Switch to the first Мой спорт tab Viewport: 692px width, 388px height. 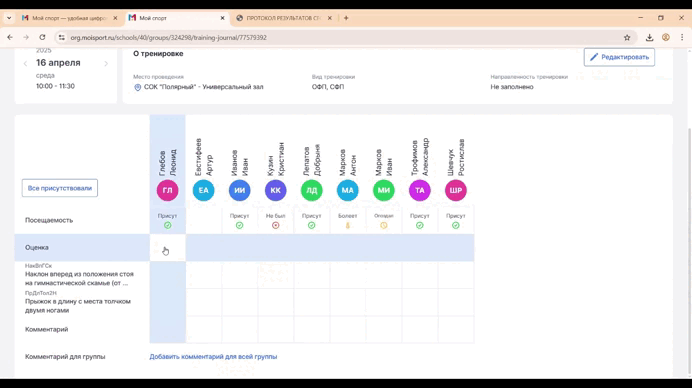point(69,18)
